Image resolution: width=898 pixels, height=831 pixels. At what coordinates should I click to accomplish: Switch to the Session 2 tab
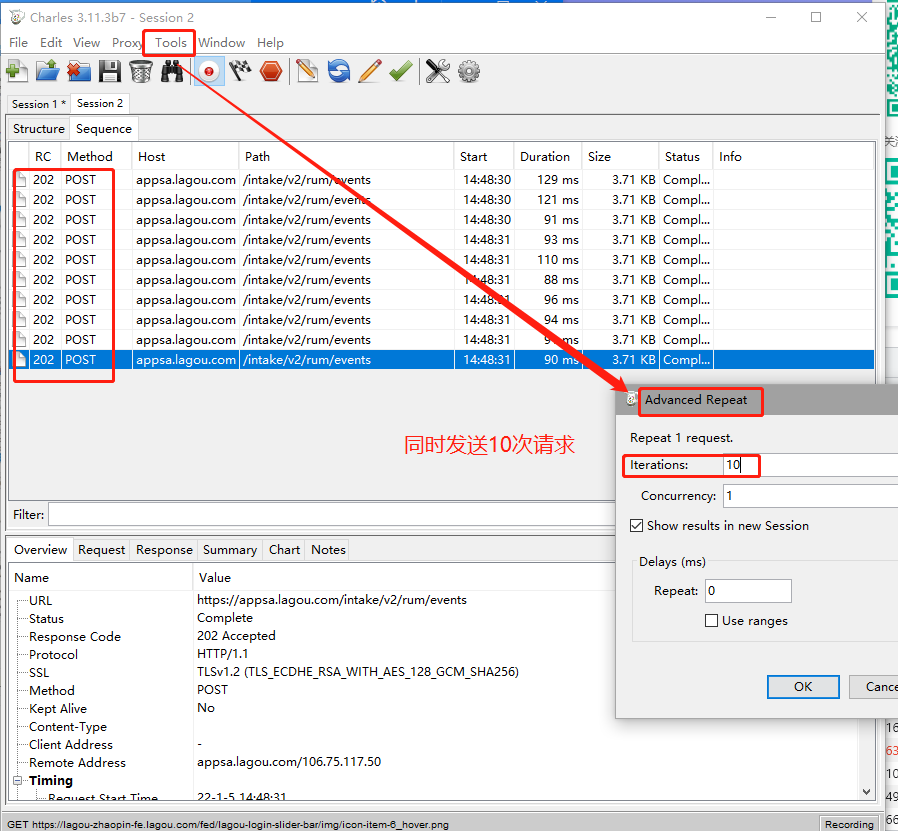point(100,104)
